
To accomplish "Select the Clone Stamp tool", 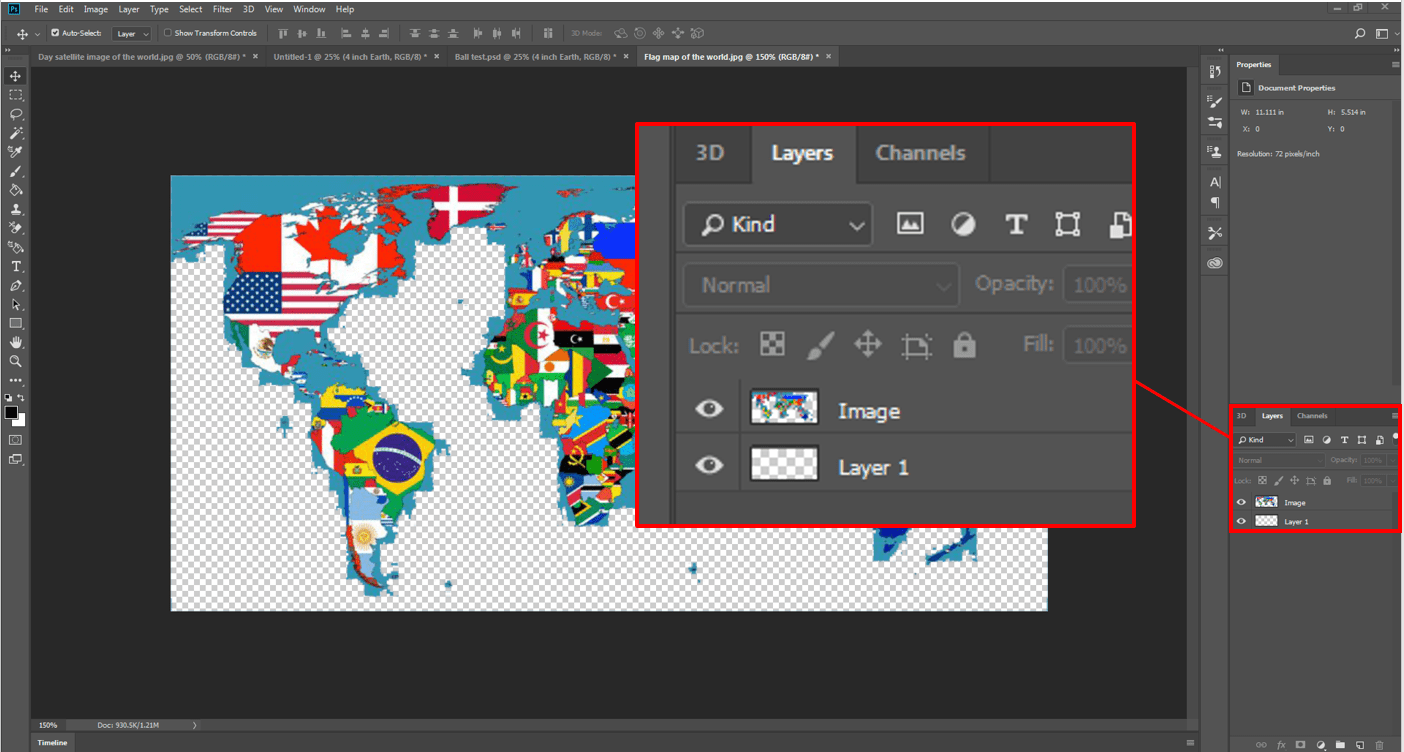I will (15, 209).
